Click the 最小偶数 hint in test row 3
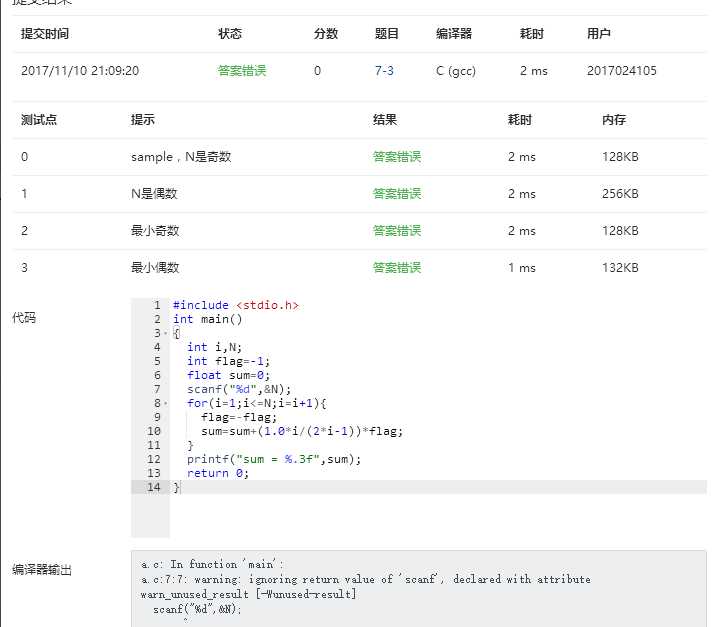Viewport: 719px width, 627px height. 155,268
